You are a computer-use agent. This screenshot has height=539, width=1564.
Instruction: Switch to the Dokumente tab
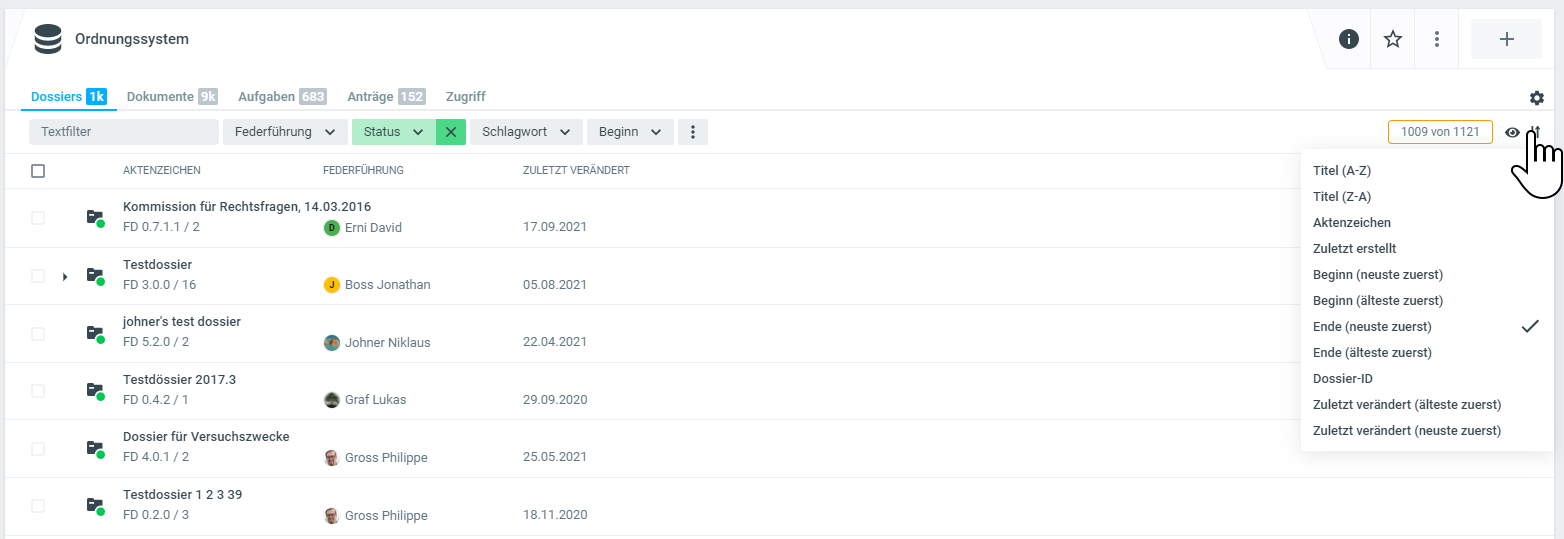[x=171, y=97]
